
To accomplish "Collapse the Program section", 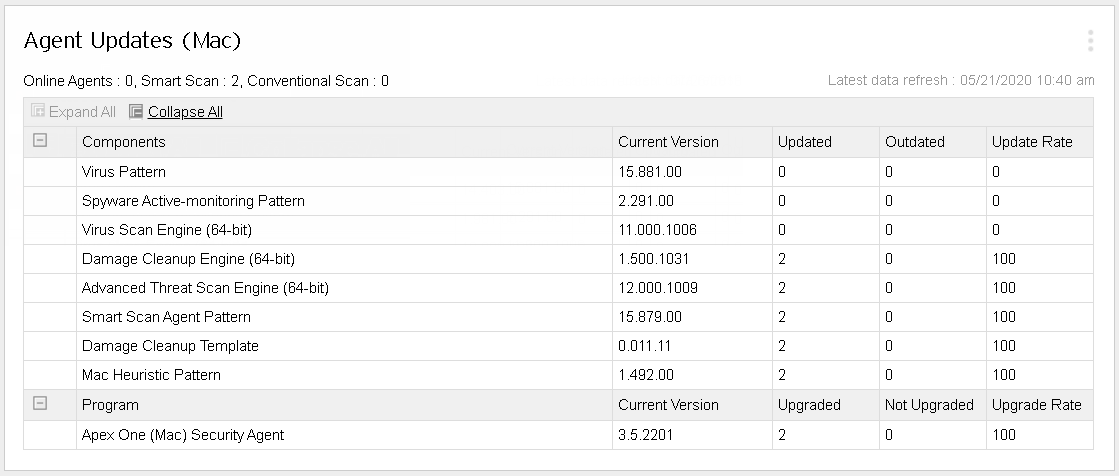I will [x=40, y=404].
